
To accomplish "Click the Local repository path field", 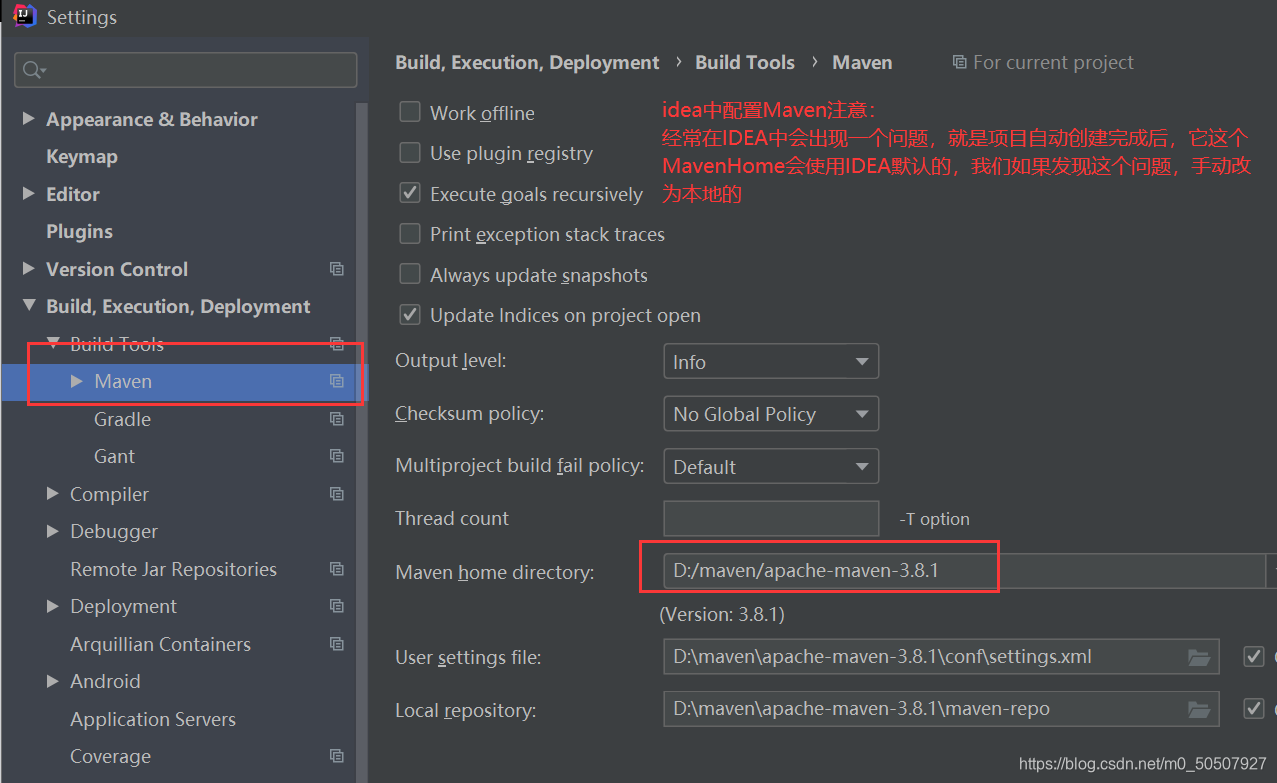I will pos(941,709).
